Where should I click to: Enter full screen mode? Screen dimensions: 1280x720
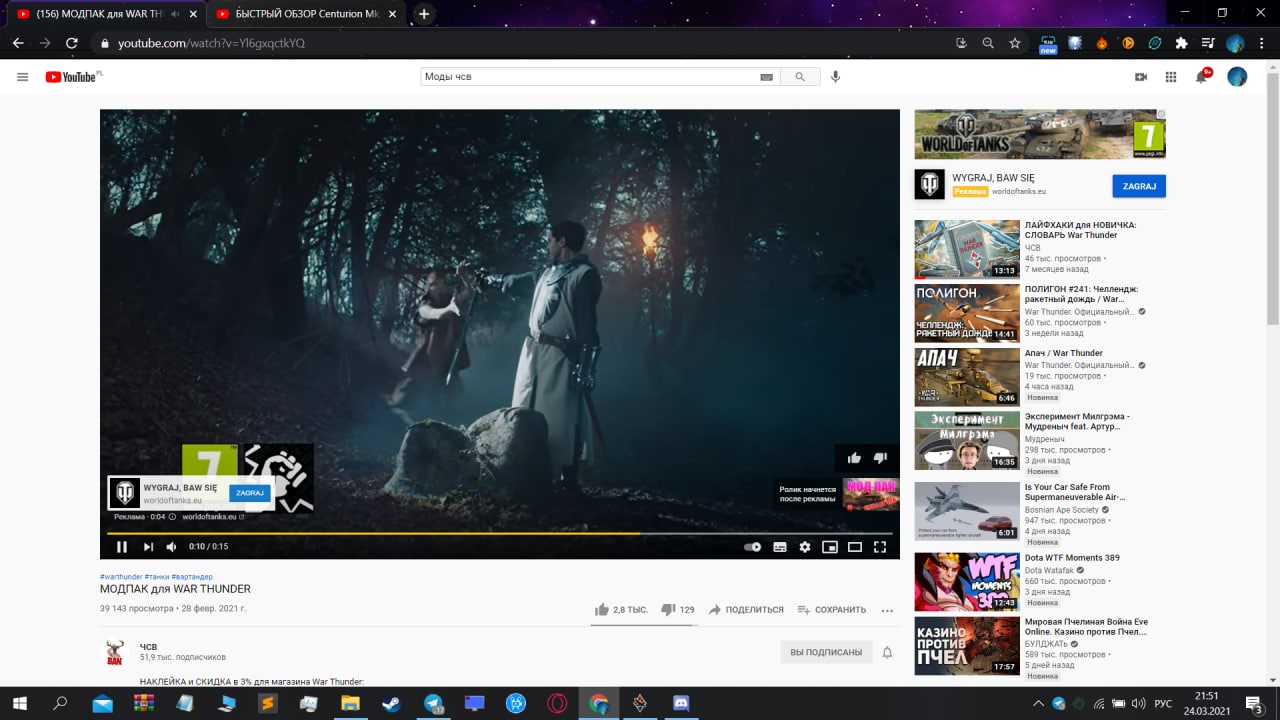tap(880, 547)
